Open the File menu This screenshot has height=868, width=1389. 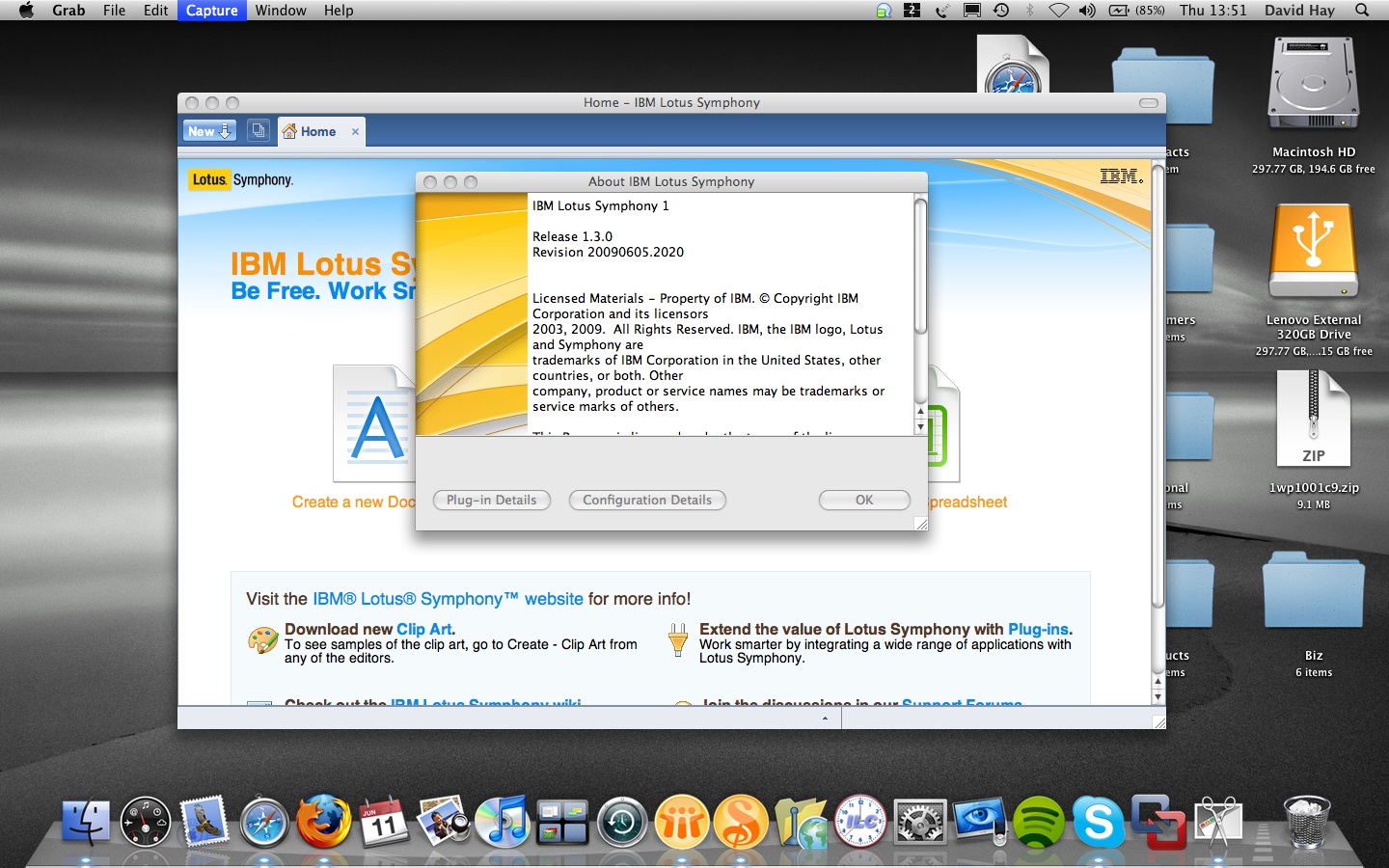click(x=114, y=11)
